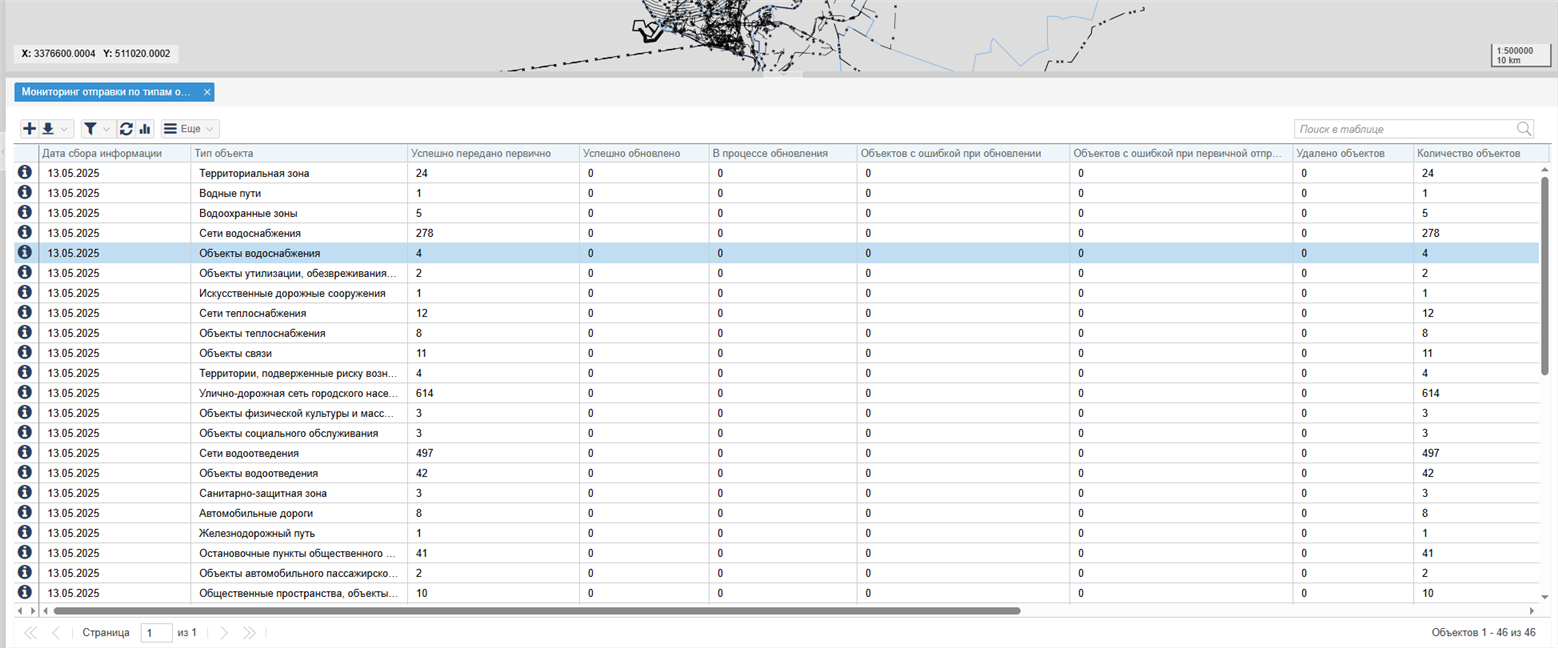Refresh the table with the reload icon
1558x648 pixels.
pos(126,129)
